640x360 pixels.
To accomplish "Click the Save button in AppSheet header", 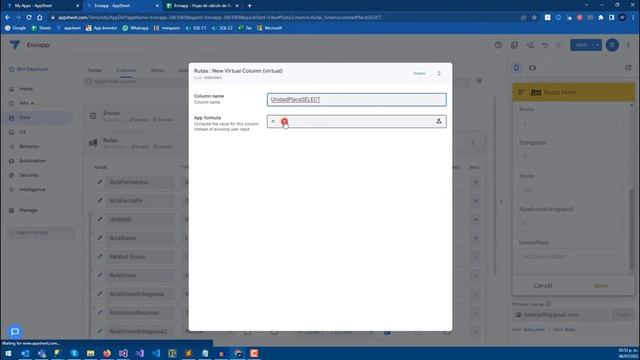I will click(x=582, y=45).
